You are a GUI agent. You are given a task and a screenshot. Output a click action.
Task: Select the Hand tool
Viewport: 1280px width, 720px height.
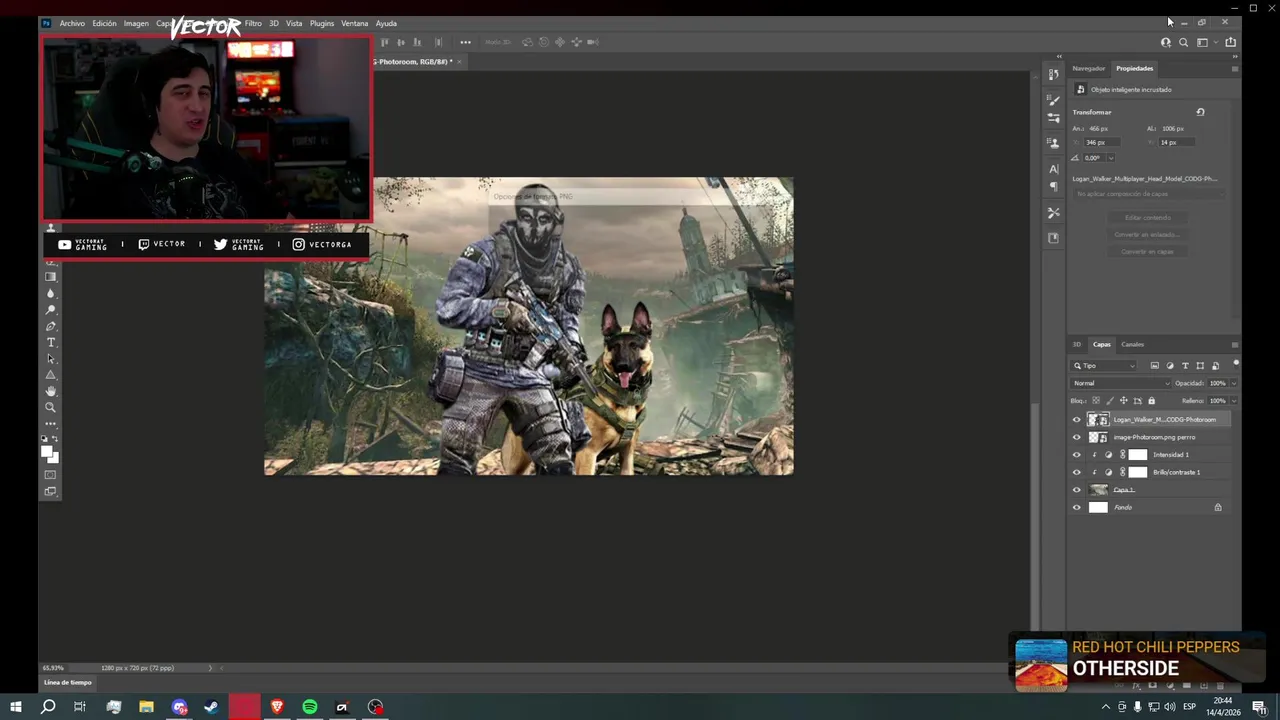[x=50, y=391]
